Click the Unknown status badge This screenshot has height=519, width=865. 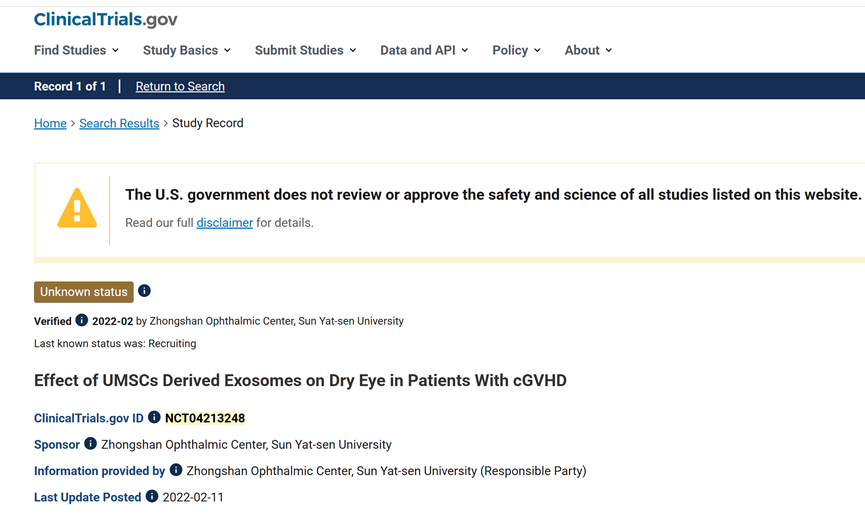(84, 292)
